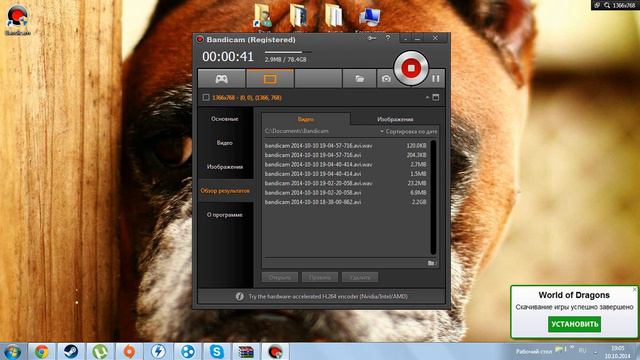Click the УСТАНОВИТЬ button in World of Dragons popup
The image size is (640, 360).
[x=574, y=324]
